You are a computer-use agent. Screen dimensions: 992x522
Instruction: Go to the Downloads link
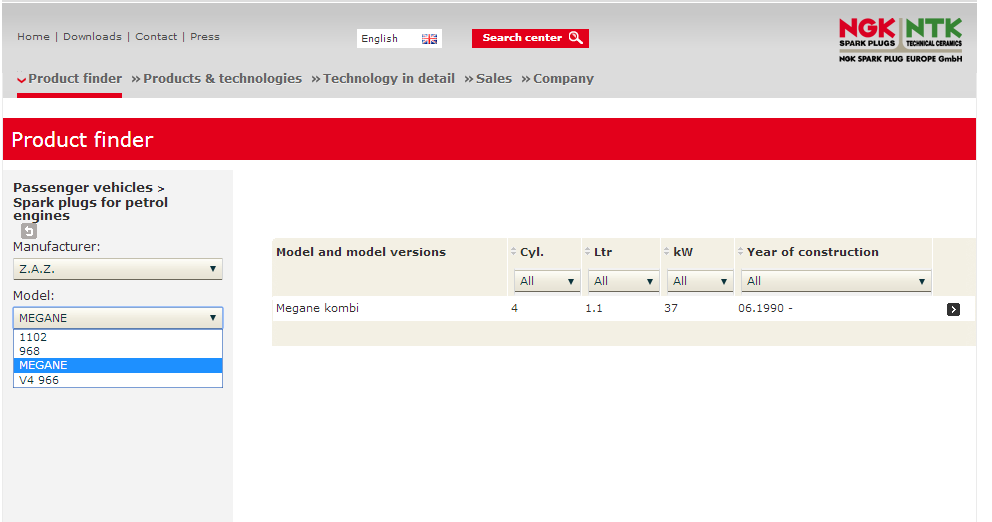coord(92,37)
